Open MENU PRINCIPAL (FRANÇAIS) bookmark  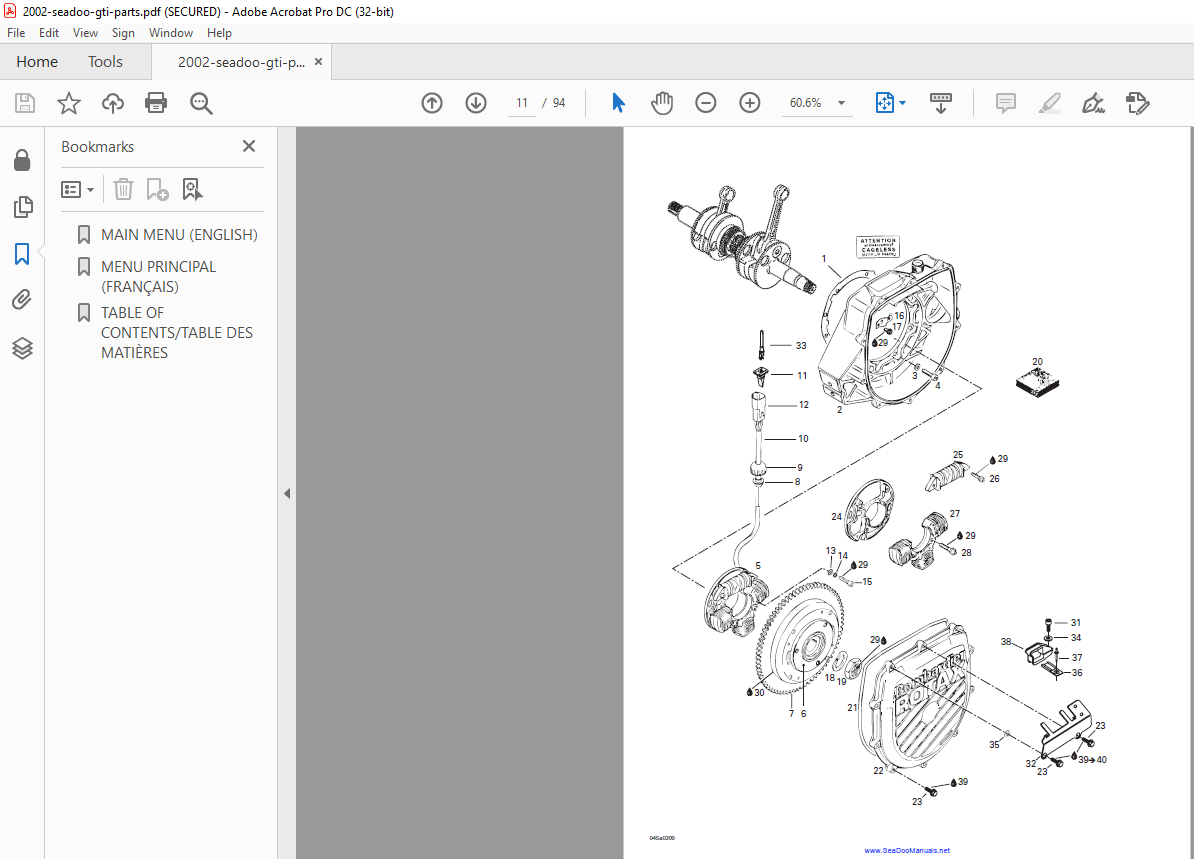coord(158,276)
